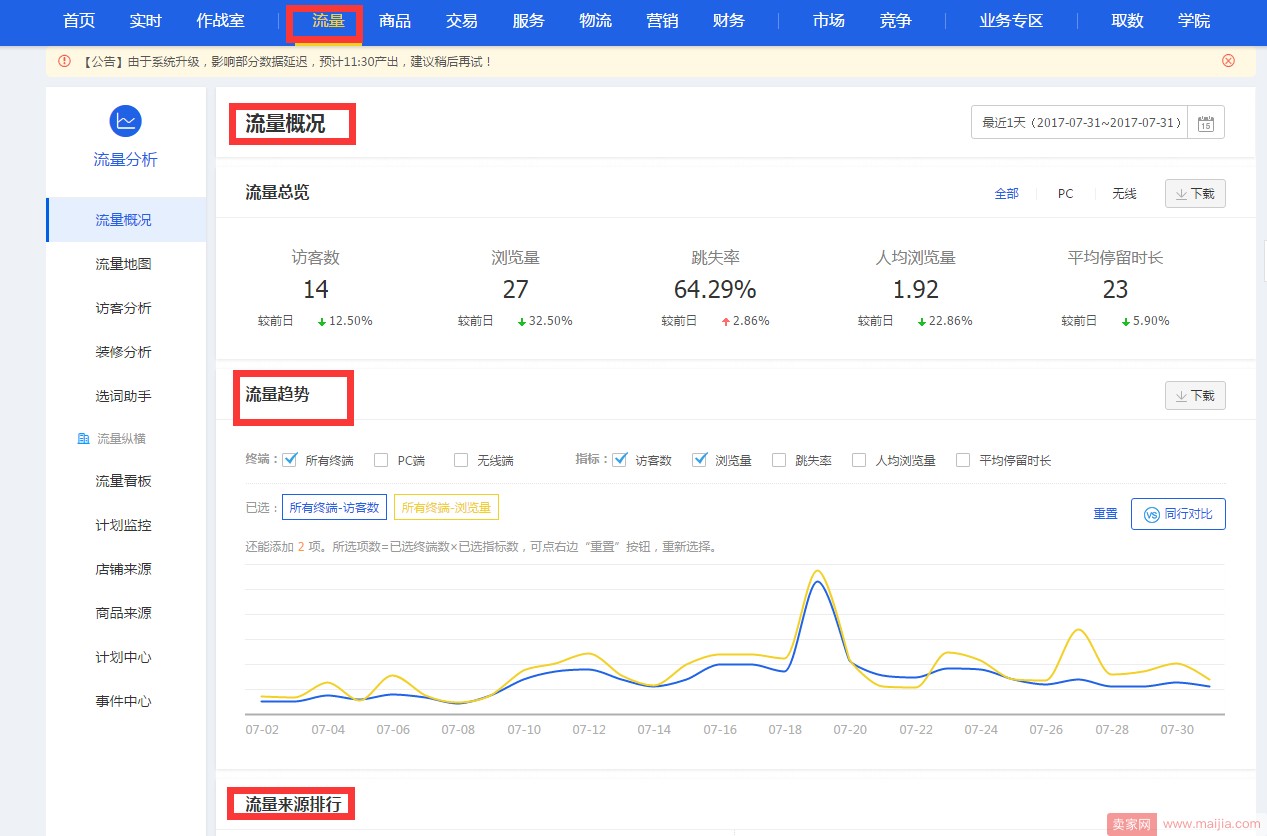Open the 实时 tab
The image size is (1267, 836).
[x=146, y=21]
